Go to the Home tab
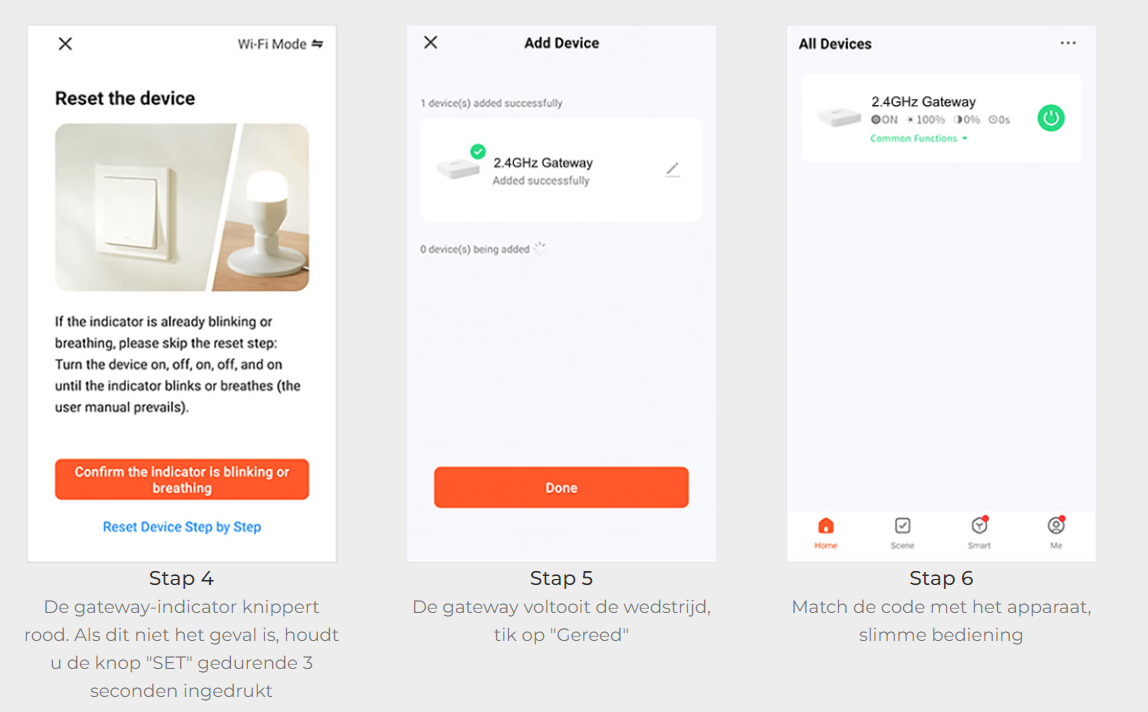This screenshot has width=1148, height=712. coord(825,532)
